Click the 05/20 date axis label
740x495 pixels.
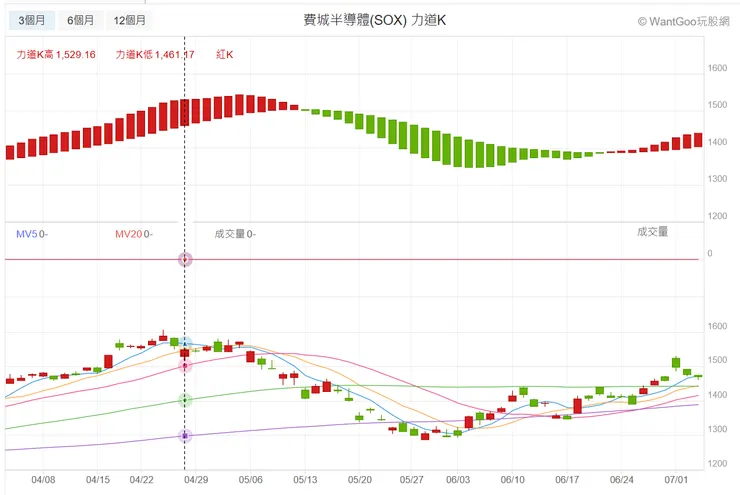(360, 480)
